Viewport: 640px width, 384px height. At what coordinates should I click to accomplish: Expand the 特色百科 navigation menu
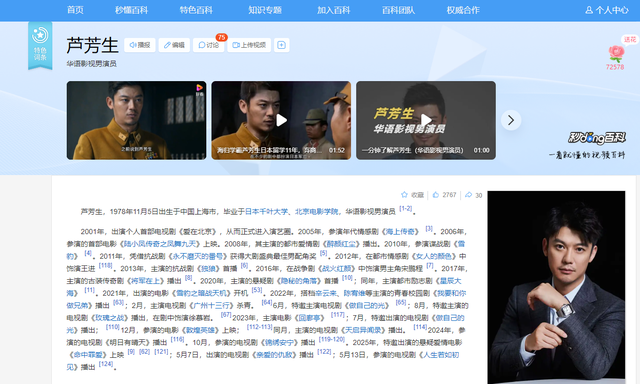coord(196,10)
